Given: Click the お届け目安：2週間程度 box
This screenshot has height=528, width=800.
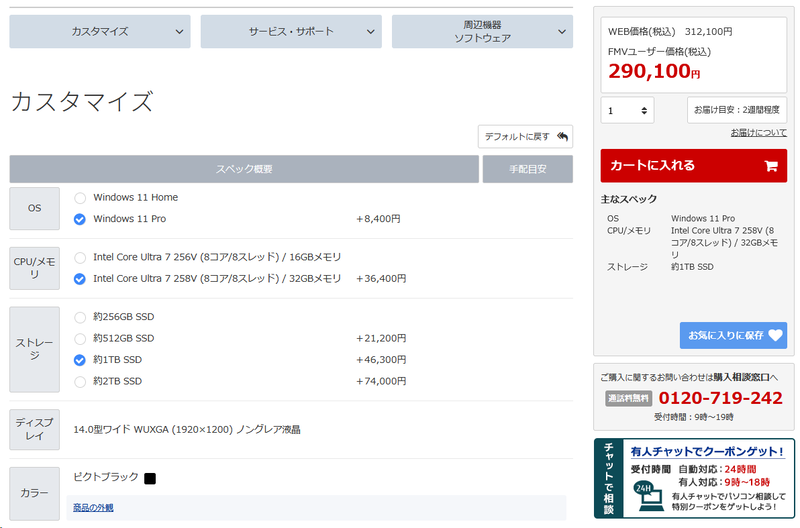Looking at the screenshot, I should tap(737, 110).
